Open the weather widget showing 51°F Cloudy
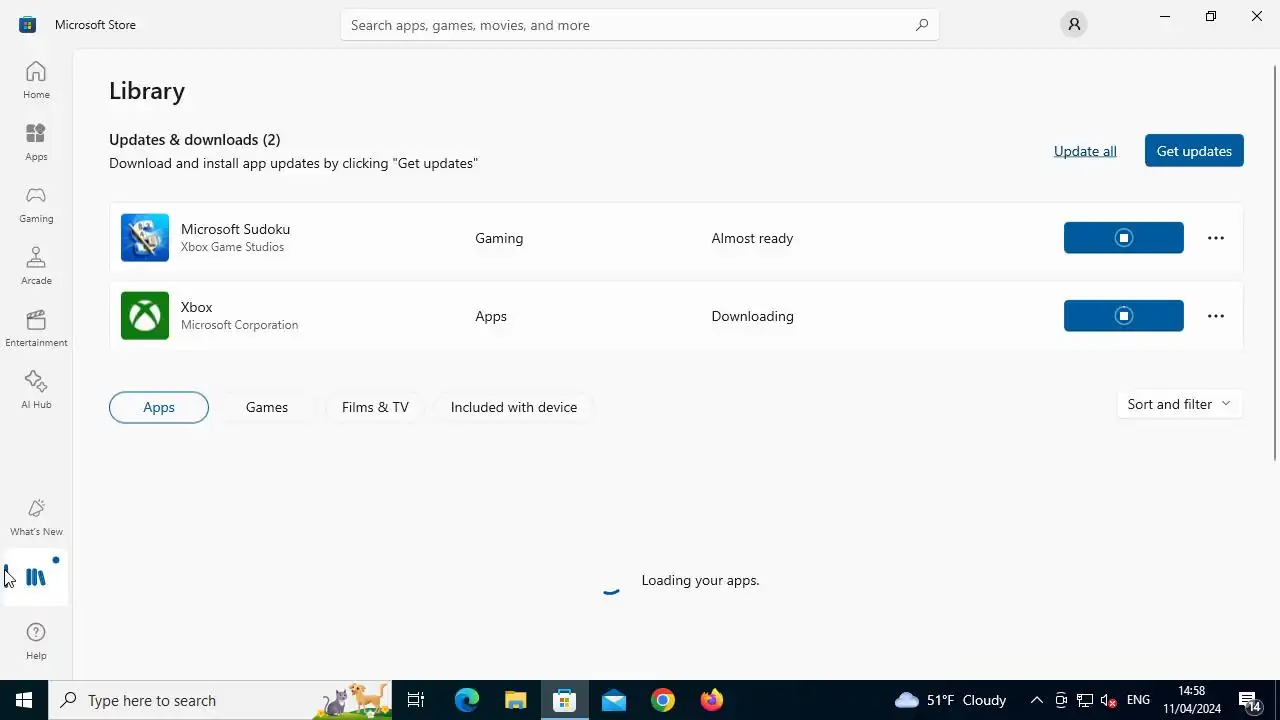 click(x=950, y=700)
